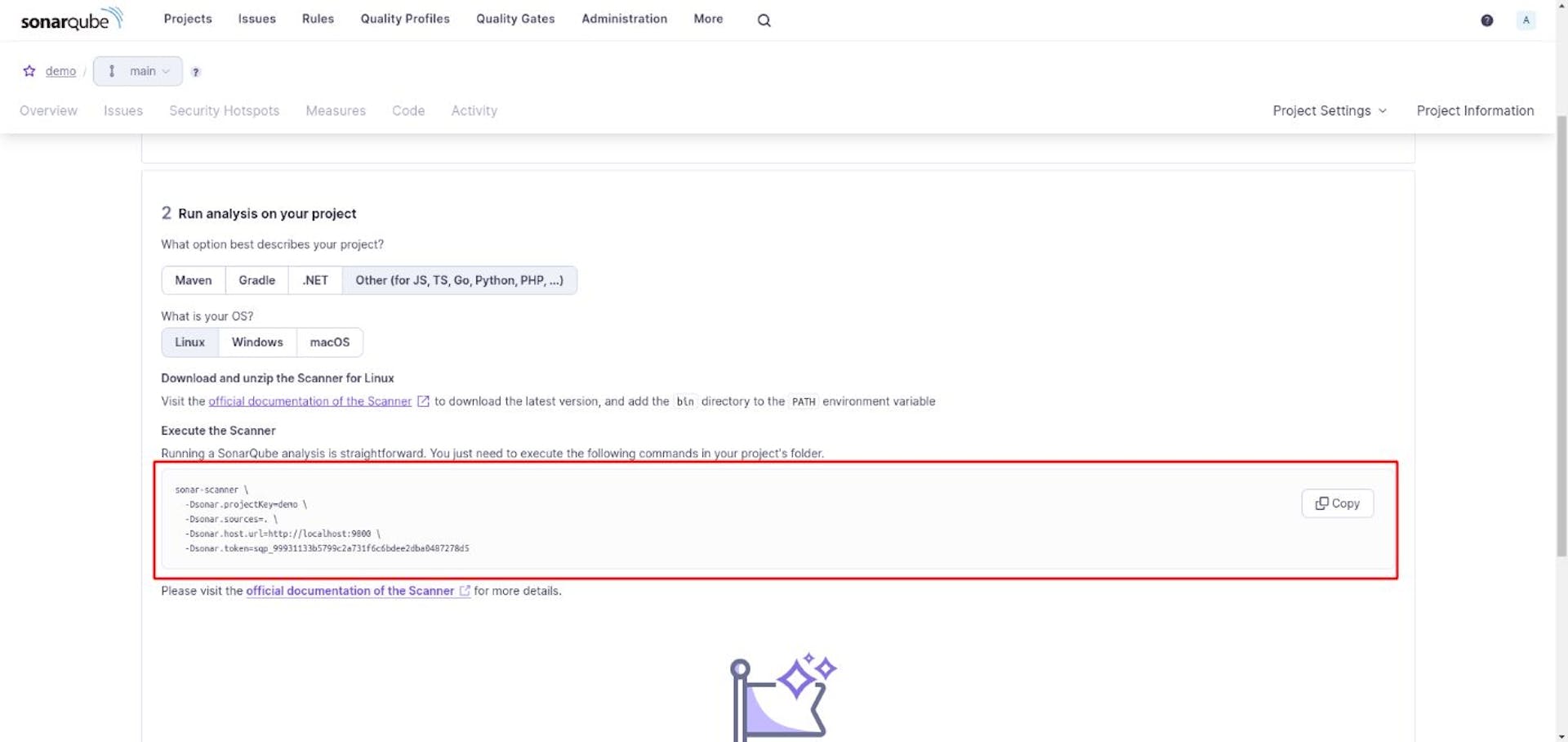Click the branch icon in breadcrumb
Image resolution: width=1568 pixels, height=742 pixels.
tap(112, 71)
